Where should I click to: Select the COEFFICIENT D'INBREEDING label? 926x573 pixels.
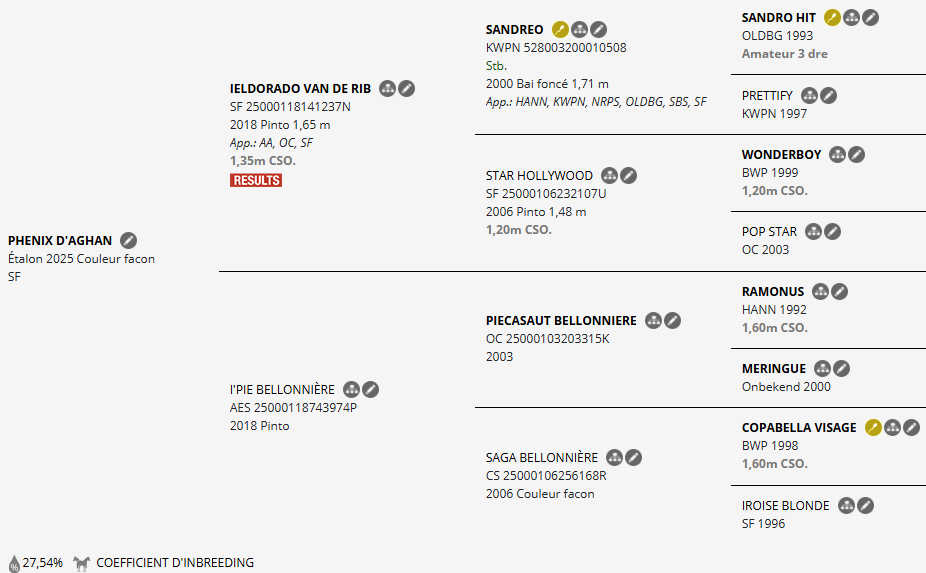pos(175,562)
